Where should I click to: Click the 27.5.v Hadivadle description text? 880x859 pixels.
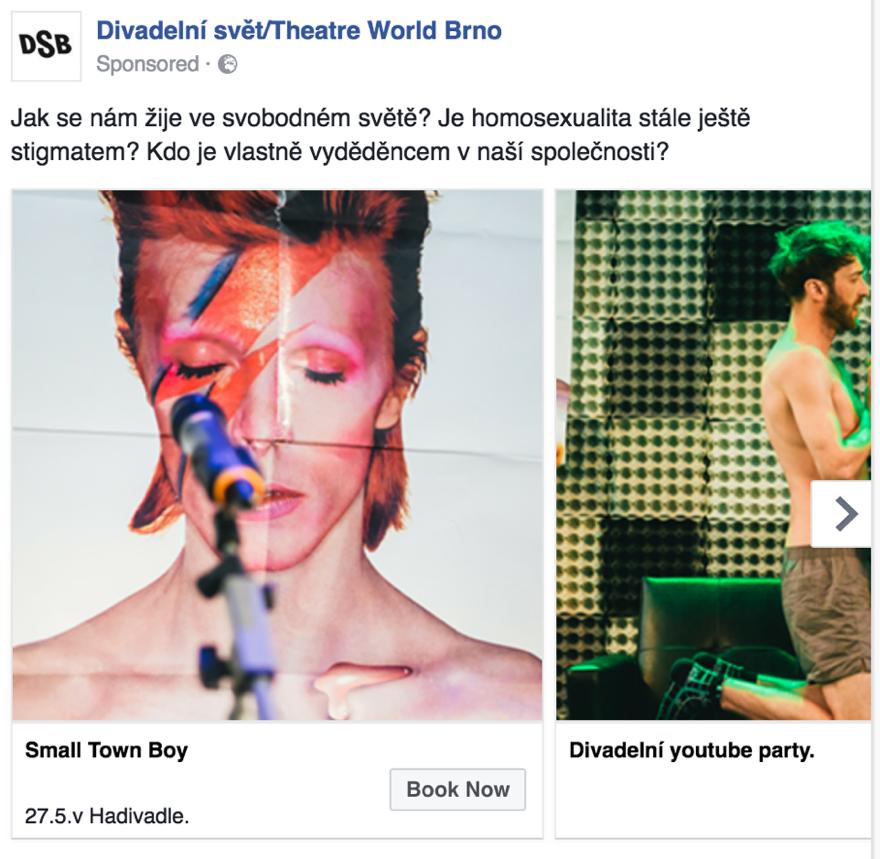click(107, 816)
